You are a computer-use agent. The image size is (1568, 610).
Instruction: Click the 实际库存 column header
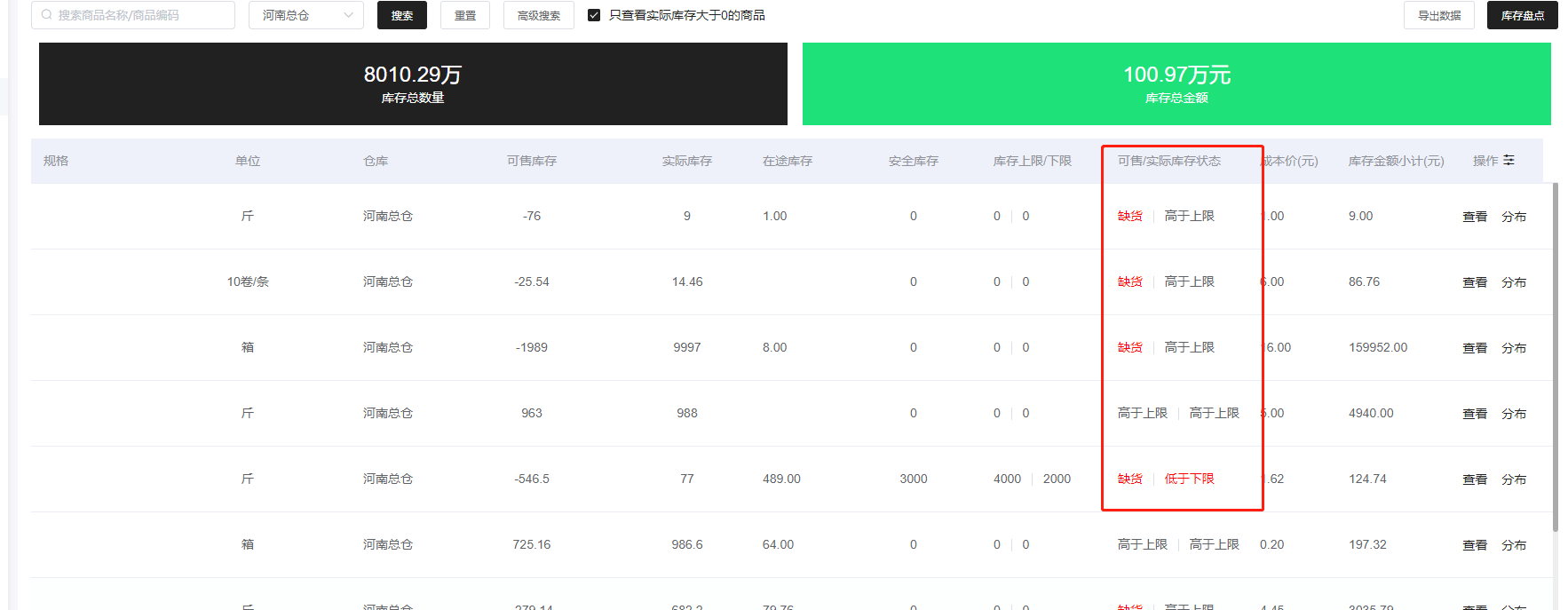[x=687, y=161]
